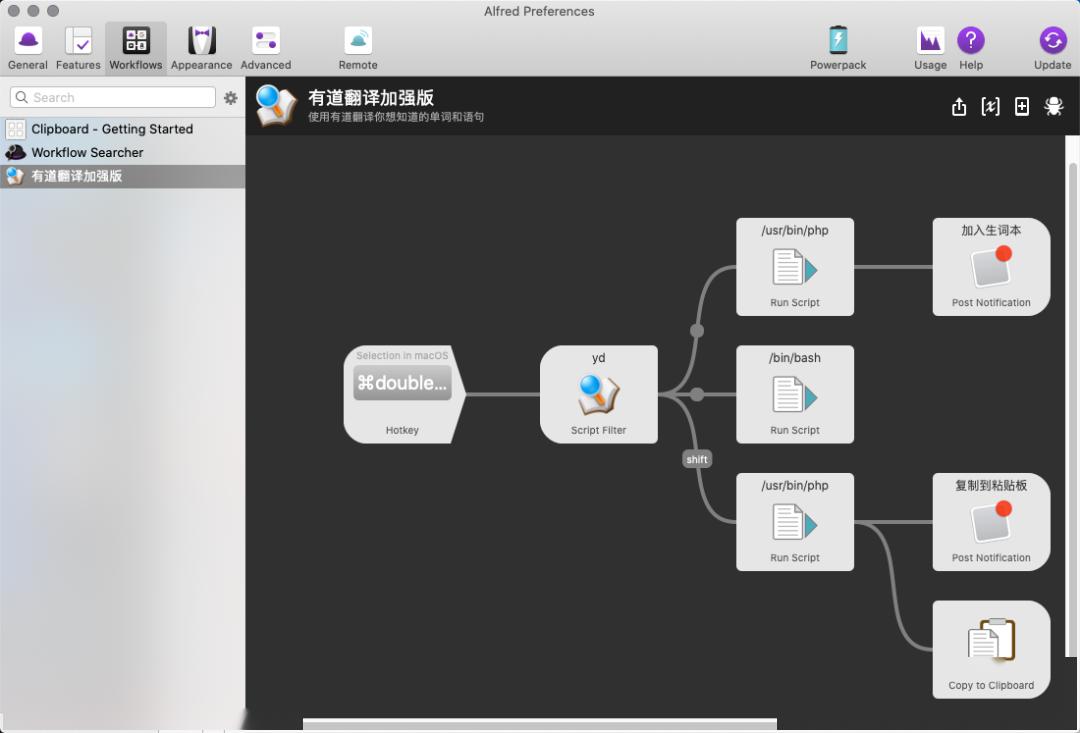Select Clipboard - Getting Started workflow

pos(123,129)
